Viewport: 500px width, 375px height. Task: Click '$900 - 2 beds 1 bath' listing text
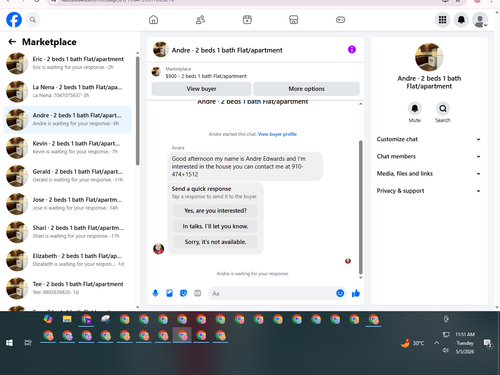coord(206,76)
